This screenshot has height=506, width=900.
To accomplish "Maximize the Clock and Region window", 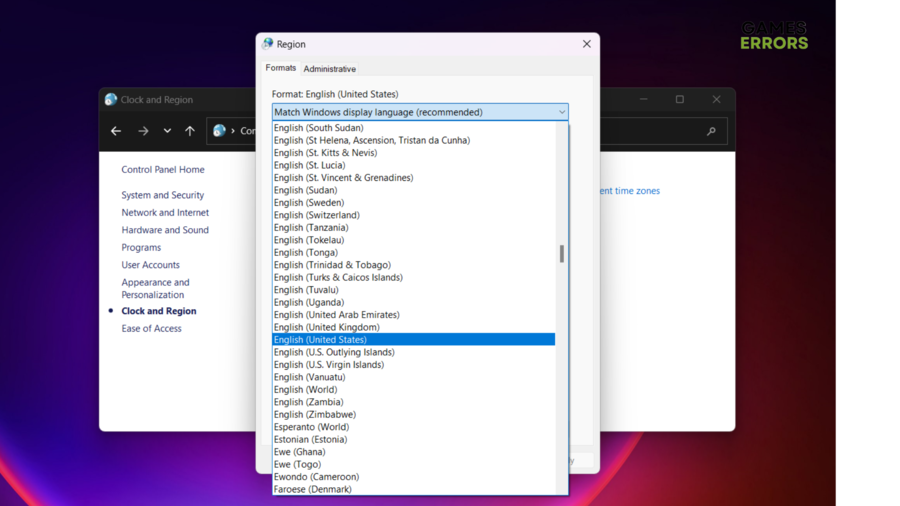I will [x=680, y=100].
